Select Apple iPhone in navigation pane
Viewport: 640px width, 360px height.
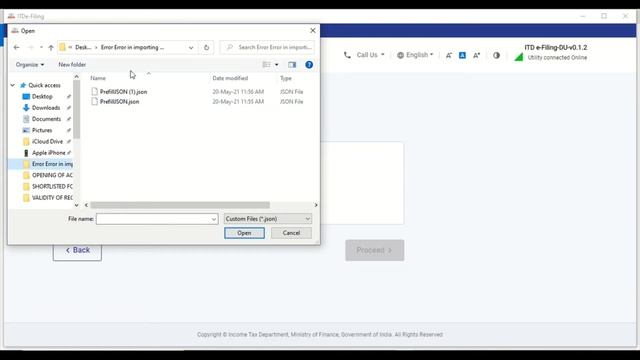48,153
